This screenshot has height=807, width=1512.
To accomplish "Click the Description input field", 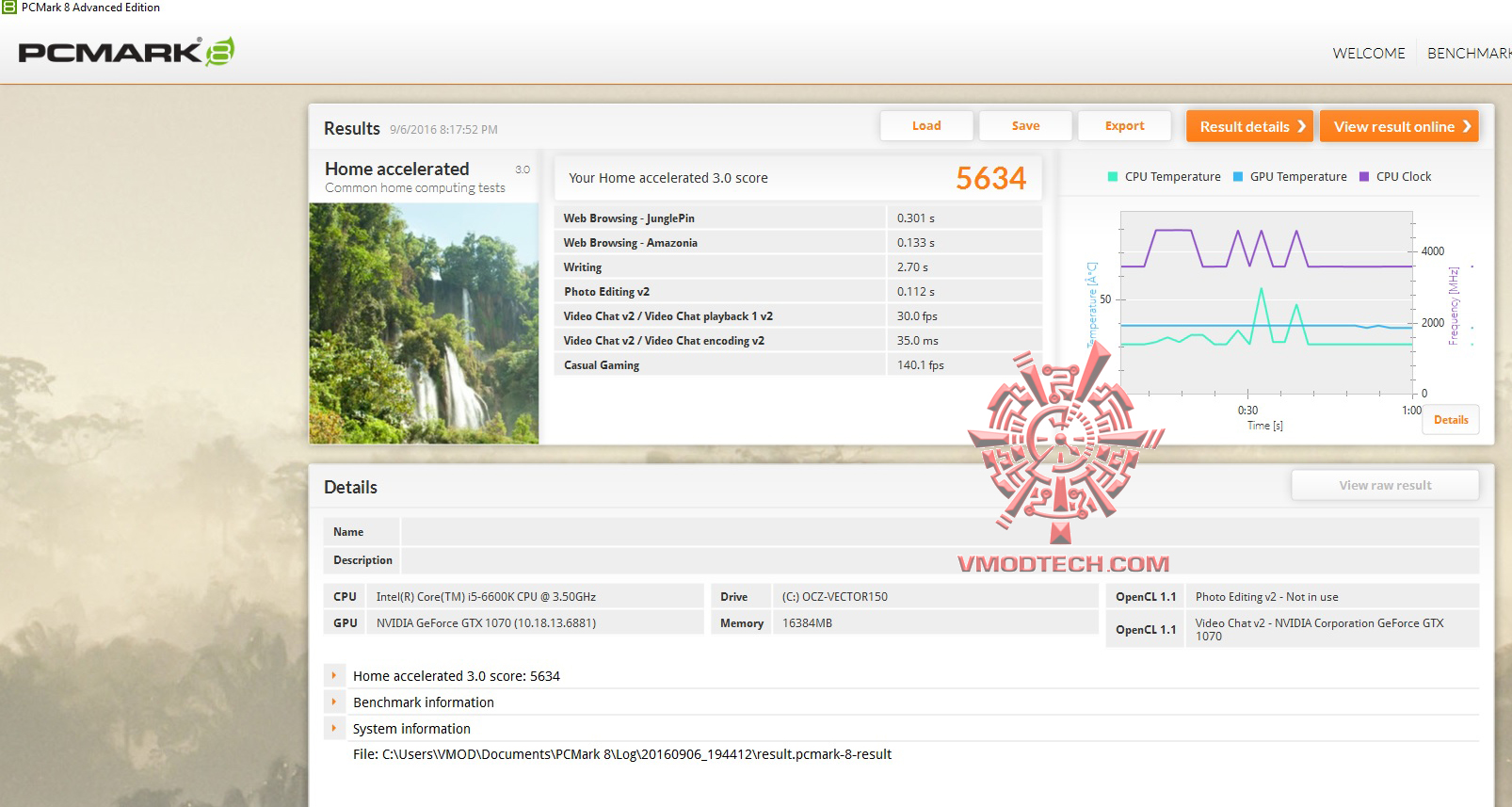I will click(940, 559).
